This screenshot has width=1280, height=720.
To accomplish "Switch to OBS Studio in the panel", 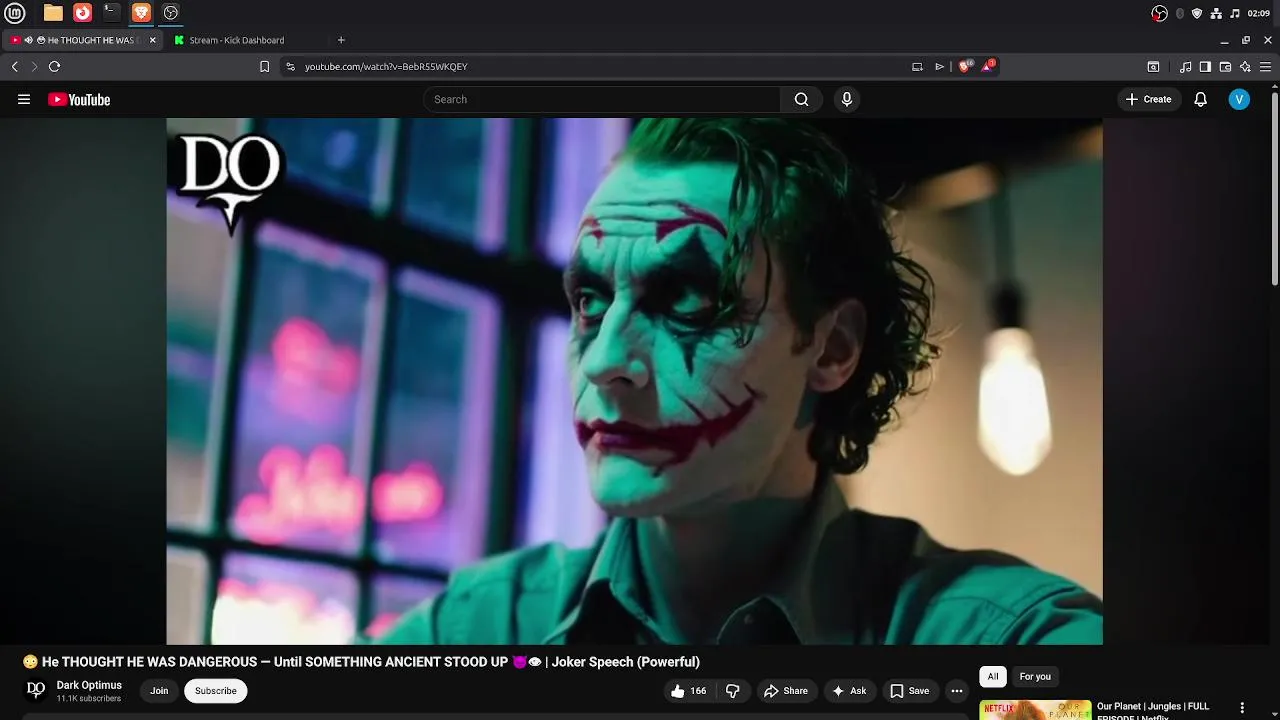I will point(171,13).
